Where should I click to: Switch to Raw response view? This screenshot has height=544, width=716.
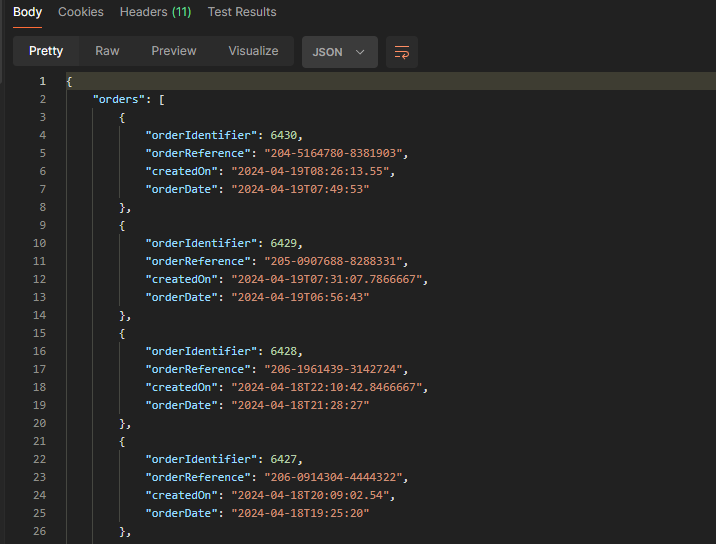coord(107,51)
